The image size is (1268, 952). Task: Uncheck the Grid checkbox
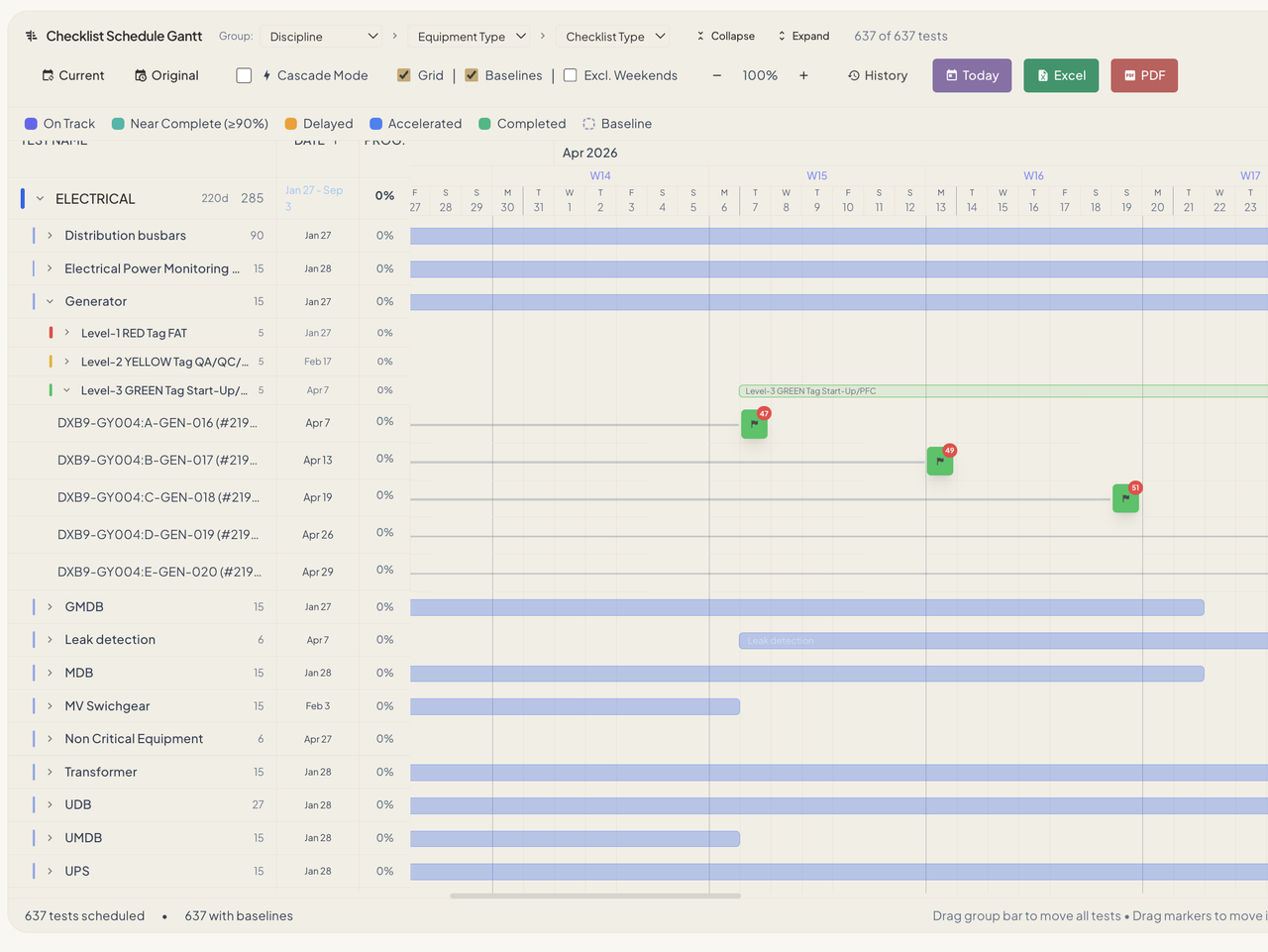404,75
